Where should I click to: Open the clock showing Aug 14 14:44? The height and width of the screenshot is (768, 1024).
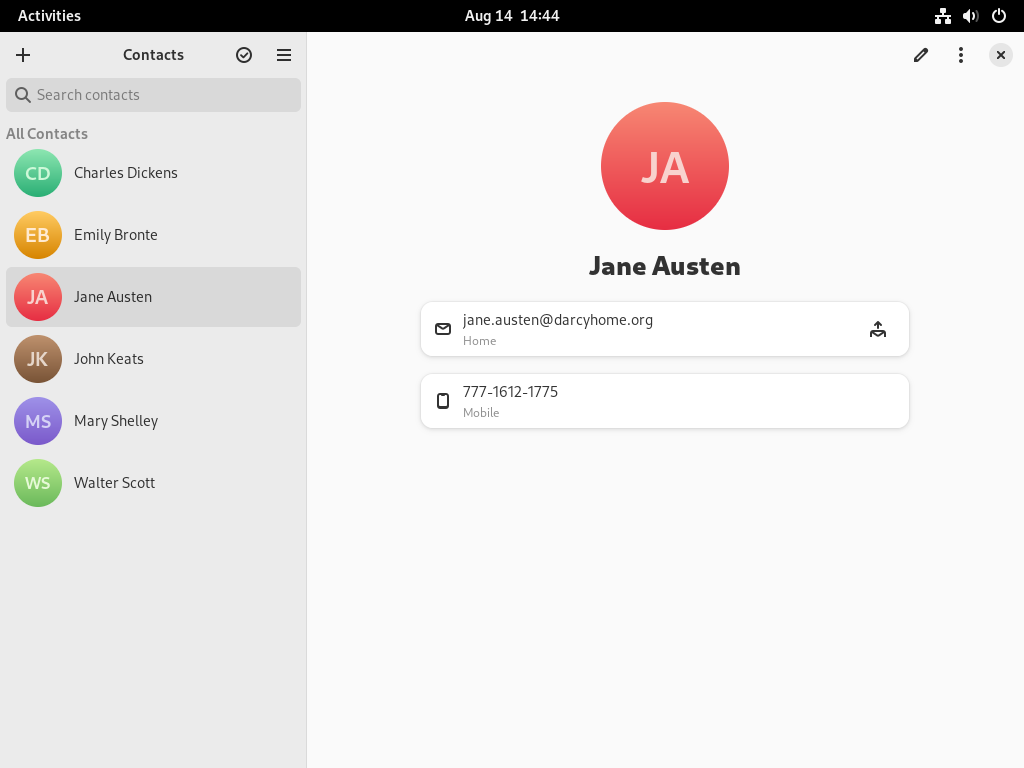[x=512, y=16]
